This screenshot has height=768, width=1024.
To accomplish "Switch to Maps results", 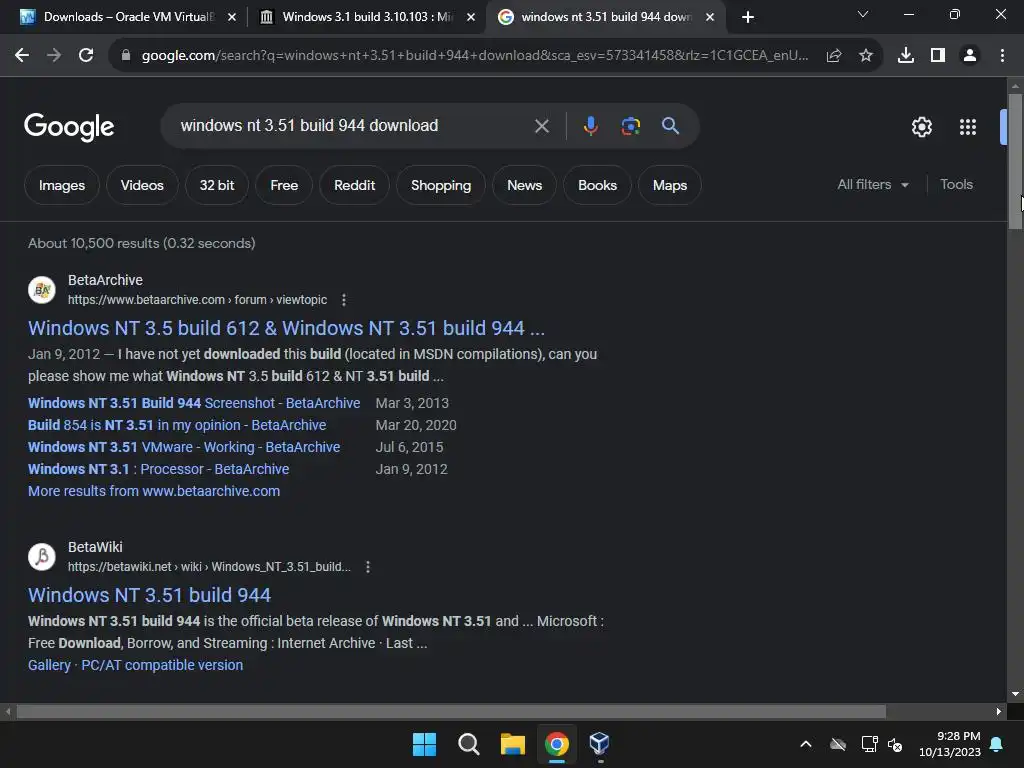I will click(x=669, y=185).
